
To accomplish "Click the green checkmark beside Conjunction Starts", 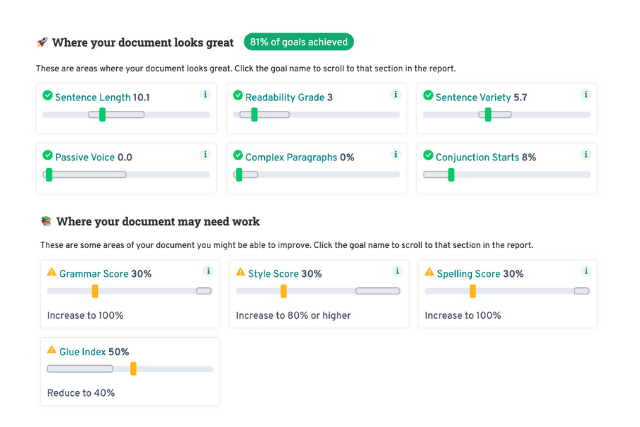I will pyautogui.click(x=428, y=155).
